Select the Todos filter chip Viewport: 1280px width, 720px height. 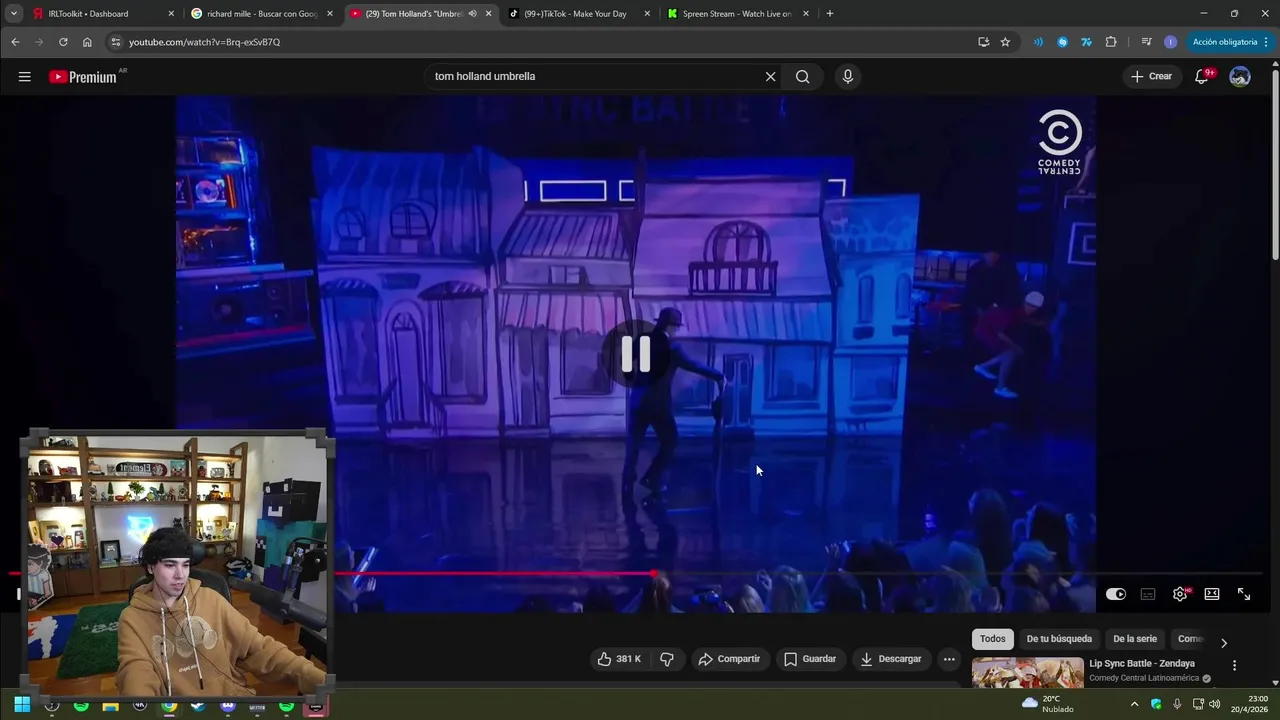(x=993, y=639)
